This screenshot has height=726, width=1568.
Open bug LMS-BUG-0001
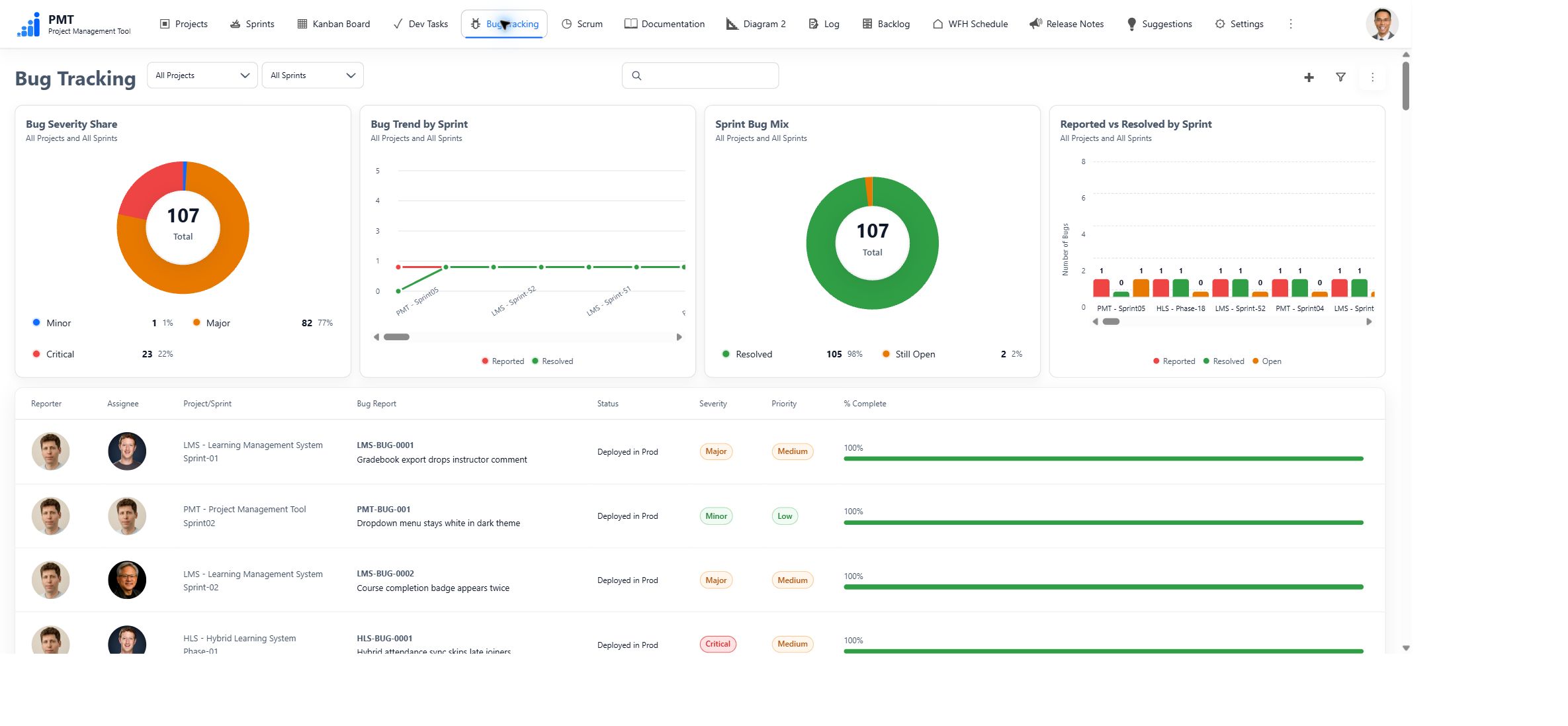click(x=385, y=445)
